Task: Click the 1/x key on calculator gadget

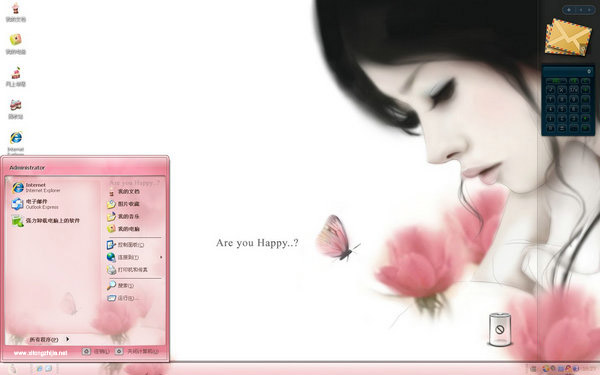Action: [x=574, y=90]
